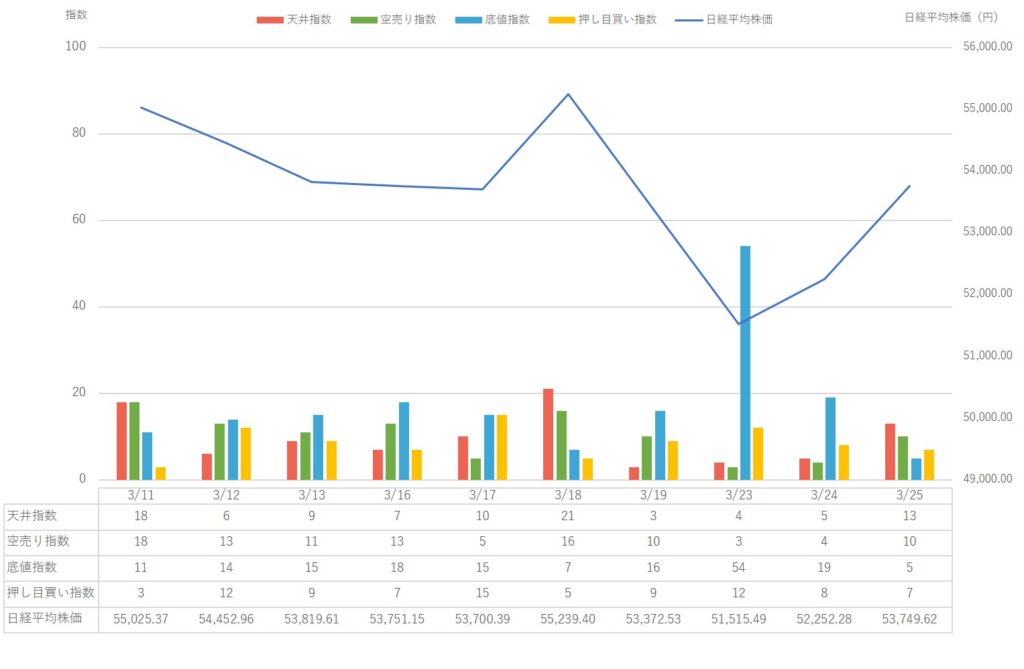Click the blue 底値指数 legend swatch
The image size is (1024, 669).
467,19
